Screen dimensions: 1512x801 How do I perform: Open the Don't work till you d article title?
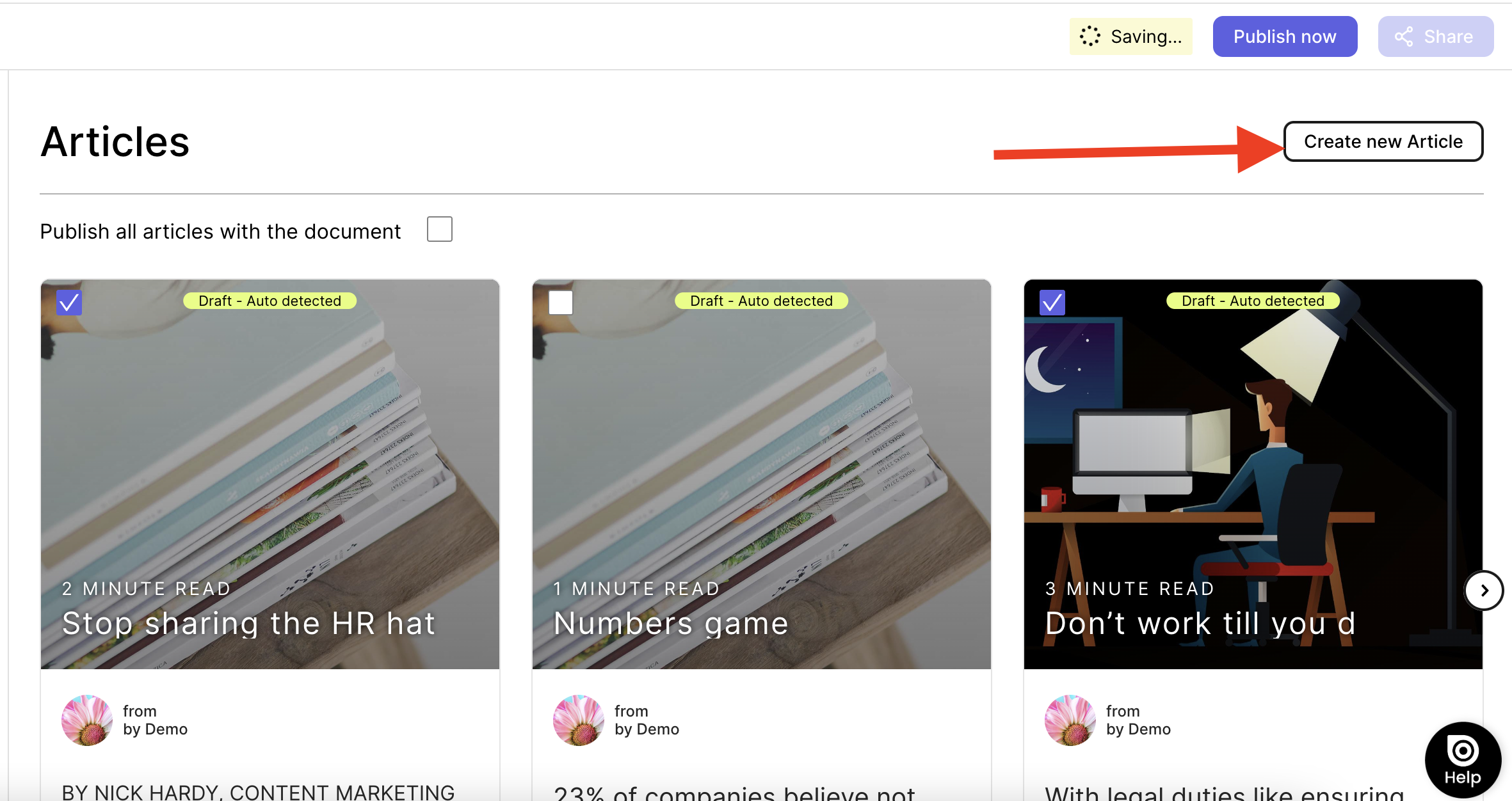point(1200,623)
